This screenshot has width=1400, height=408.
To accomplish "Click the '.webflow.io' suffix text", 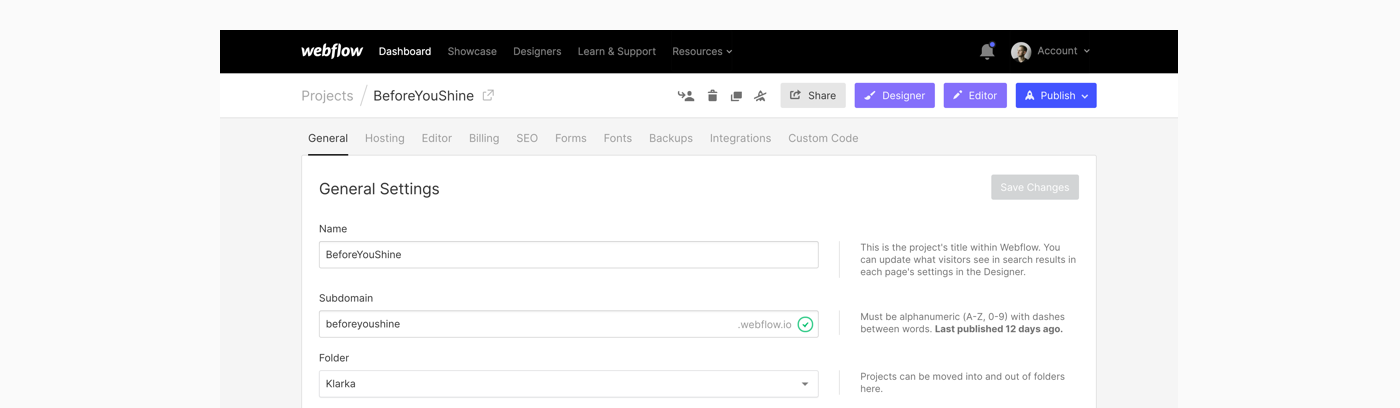I will coord(765,324).
